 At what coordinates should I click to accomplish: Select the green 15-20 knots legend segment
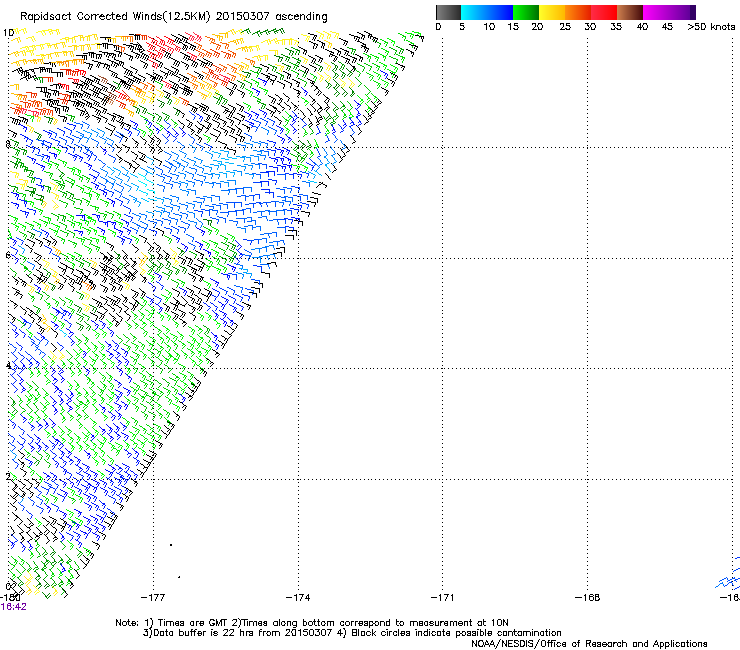[526, 12]
